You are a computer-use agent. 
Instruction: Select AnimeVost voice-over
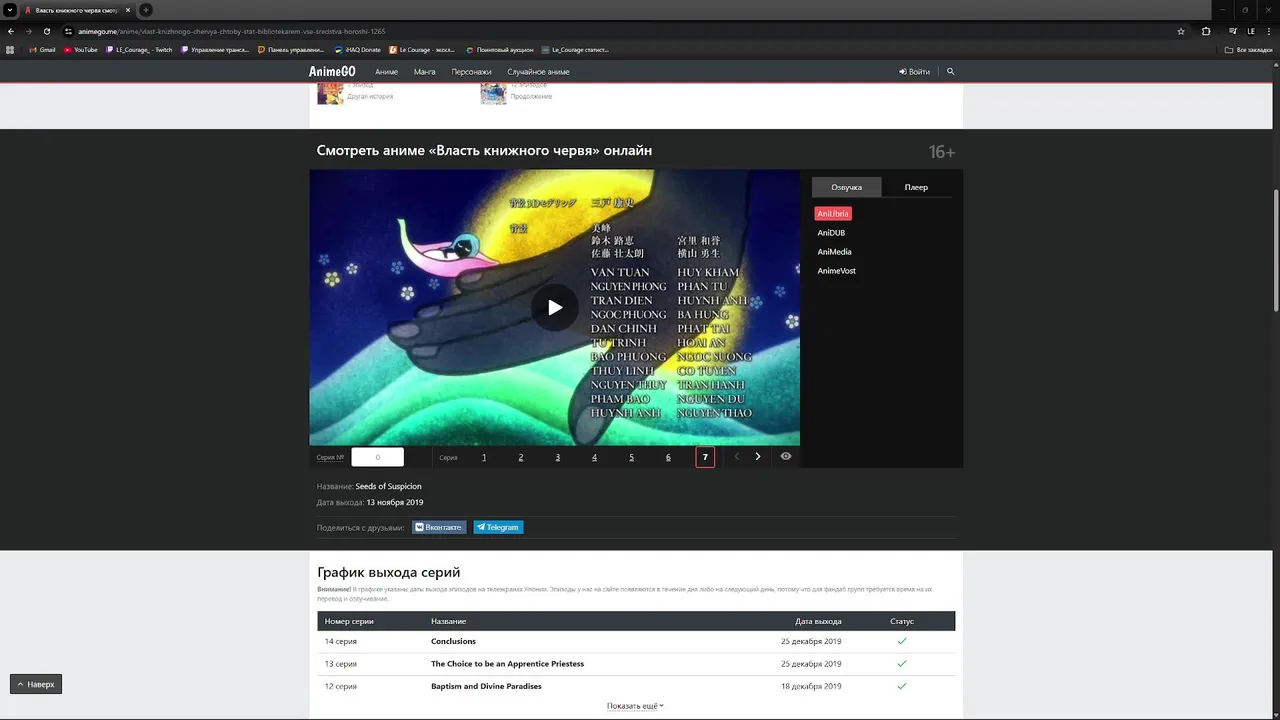[837, 271]
